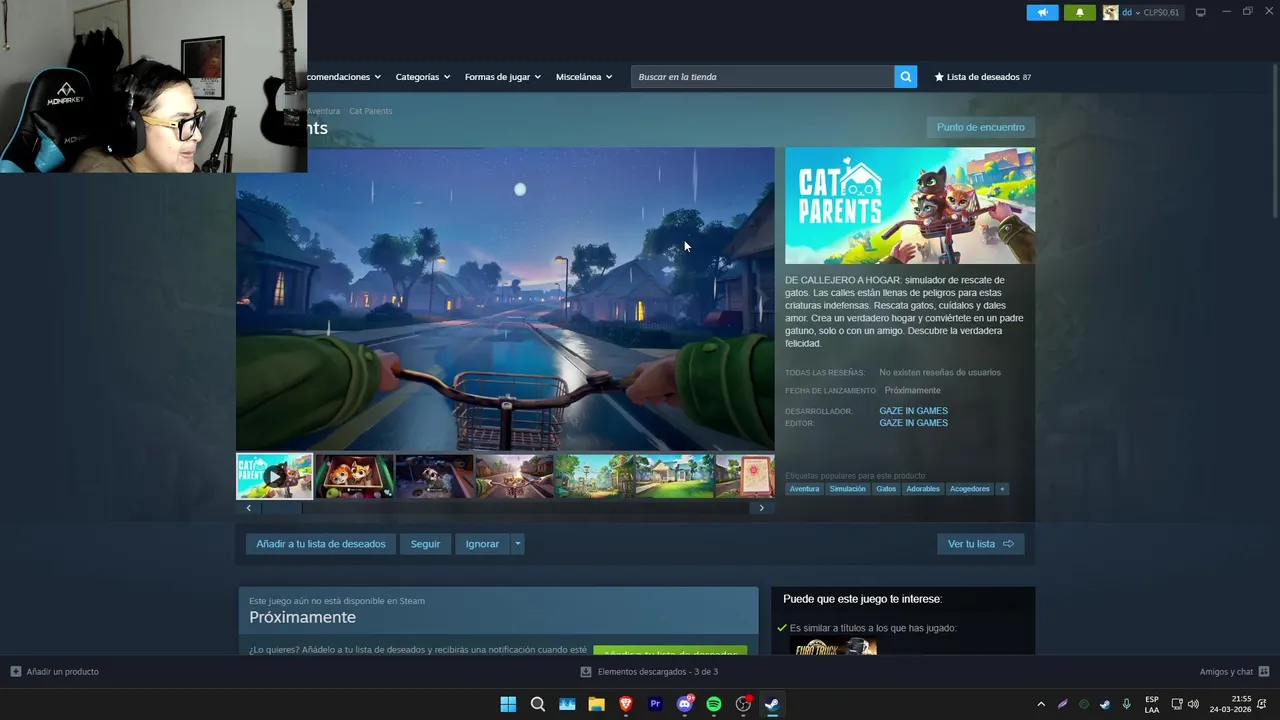The height and width of the screenshot is (720, 1280).
Task: Open the Aventura breadcrumb link
Action: 324,111
